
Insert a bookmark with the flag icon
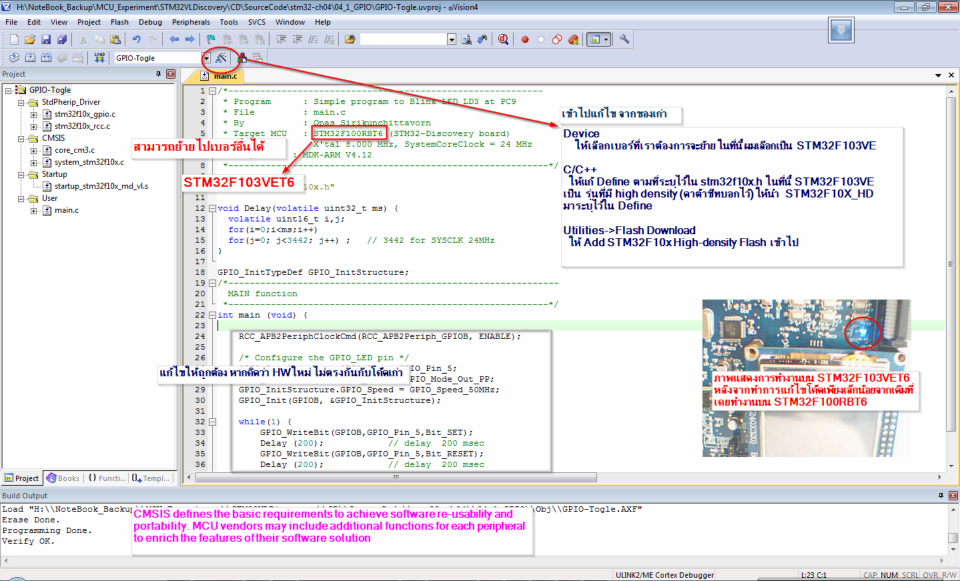pos(211,40)
